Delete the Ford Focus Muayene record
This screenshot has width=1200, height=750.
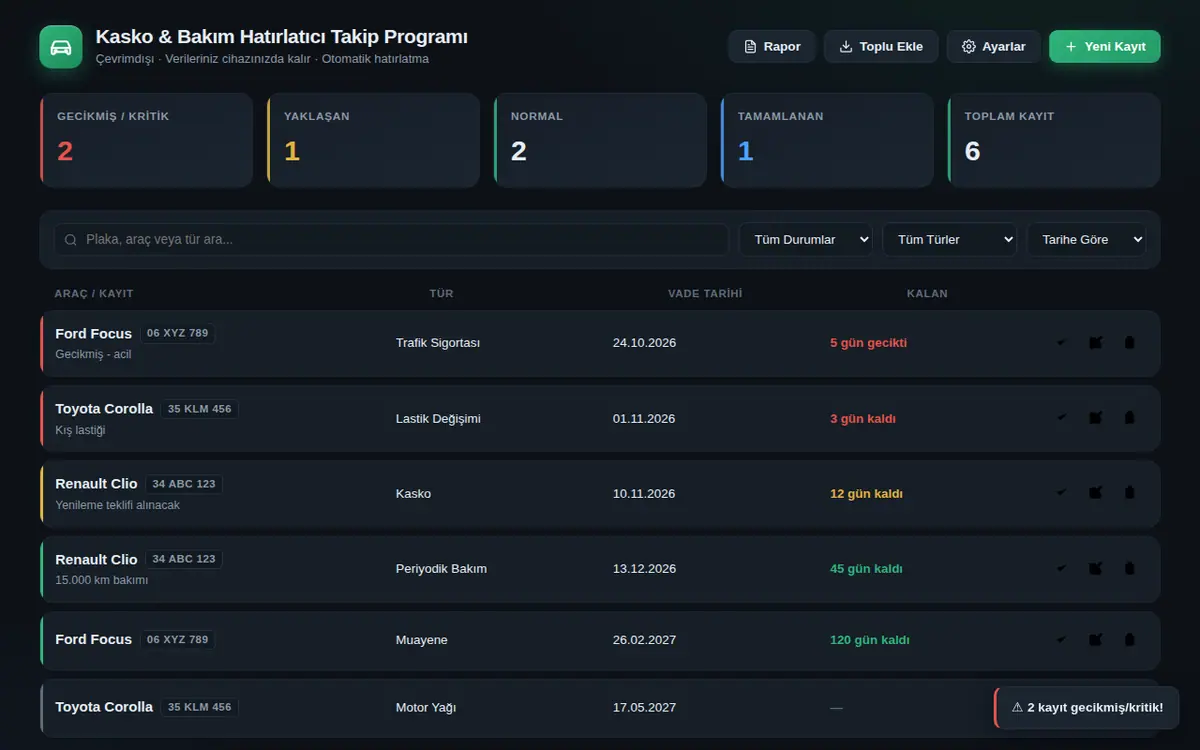1130,640
